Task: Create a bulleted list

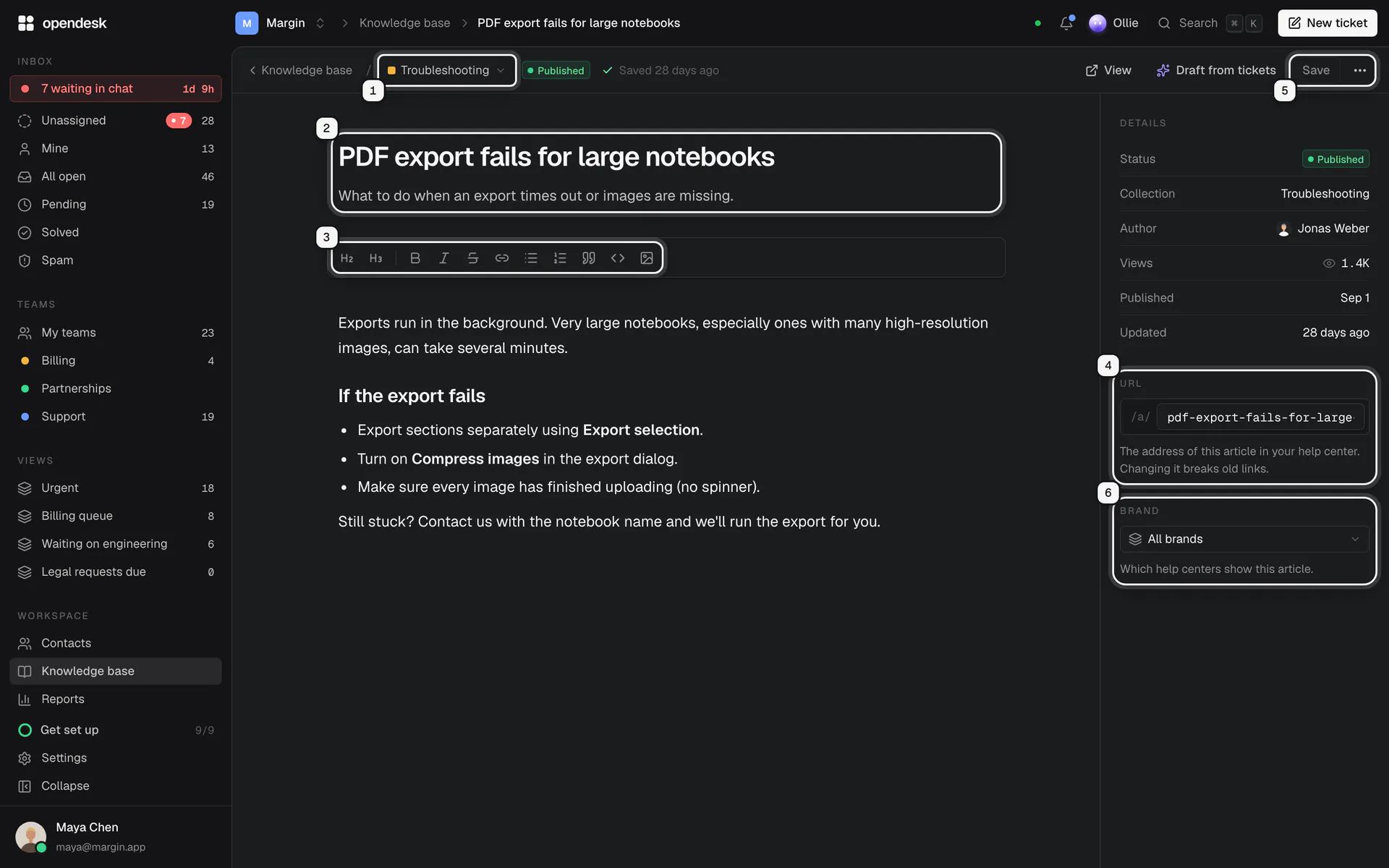Action: tap(530, 258)
